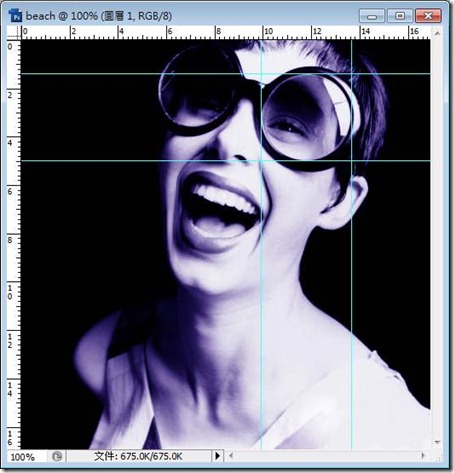Click the horizontal scrollbar track

pos(327,455)
